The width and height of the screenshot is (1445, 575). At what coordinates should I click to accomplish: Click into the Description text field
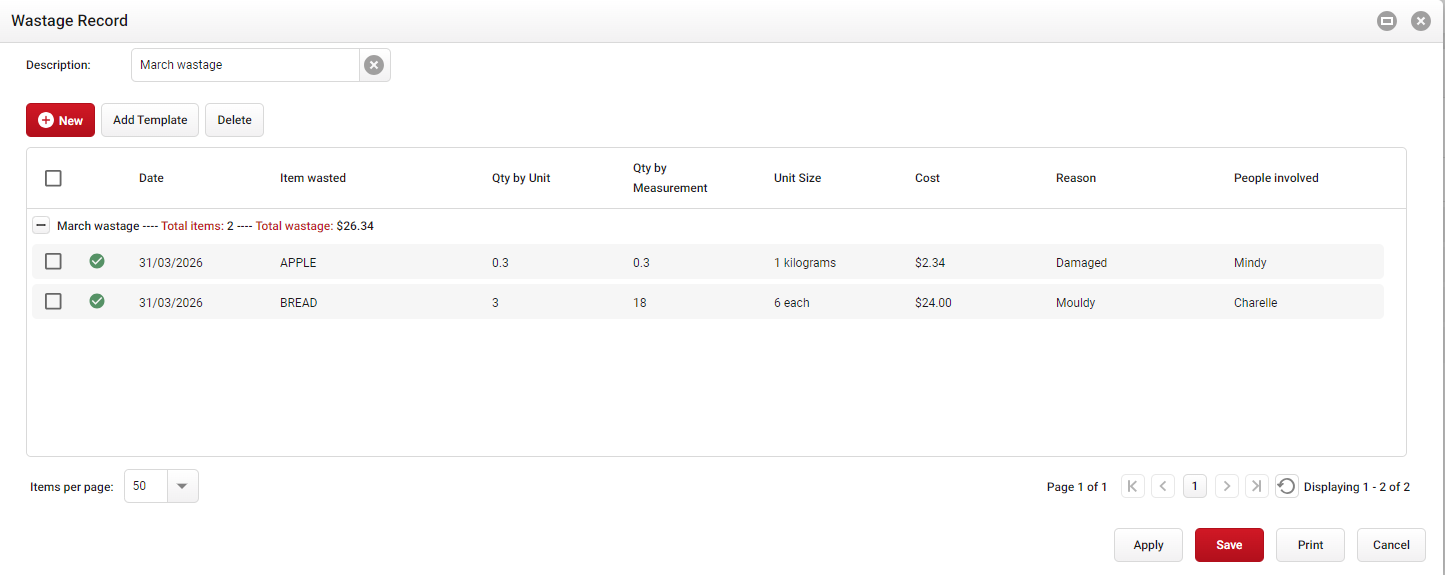click(x=245, y=65)
